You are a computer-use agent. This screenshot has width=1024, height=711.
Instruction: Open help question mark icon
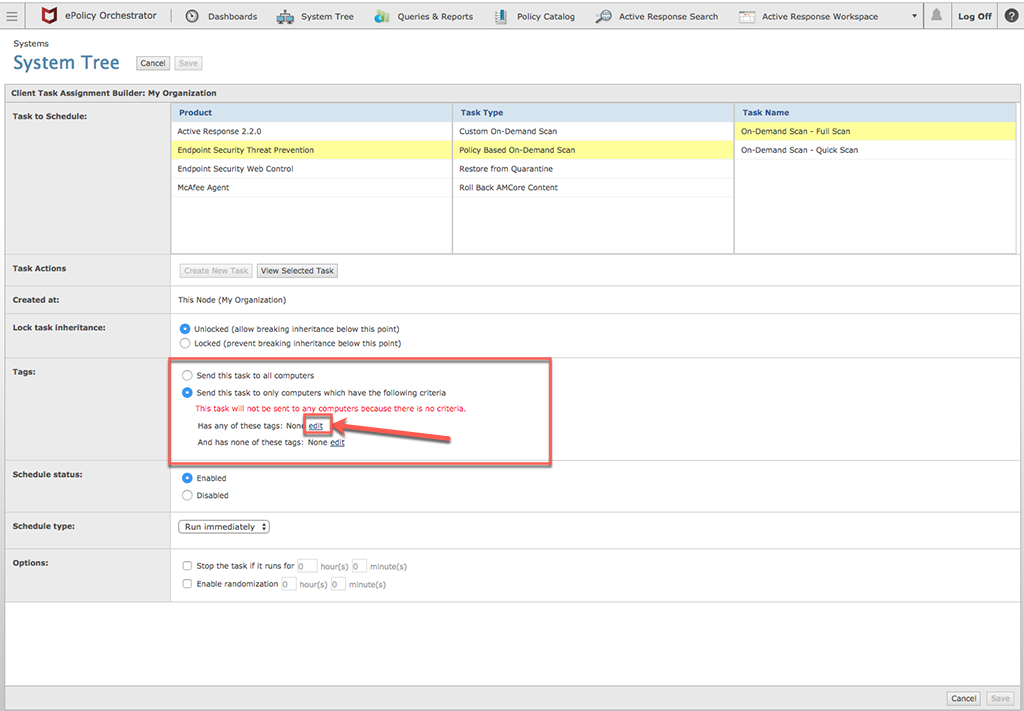pos(1011,16)
